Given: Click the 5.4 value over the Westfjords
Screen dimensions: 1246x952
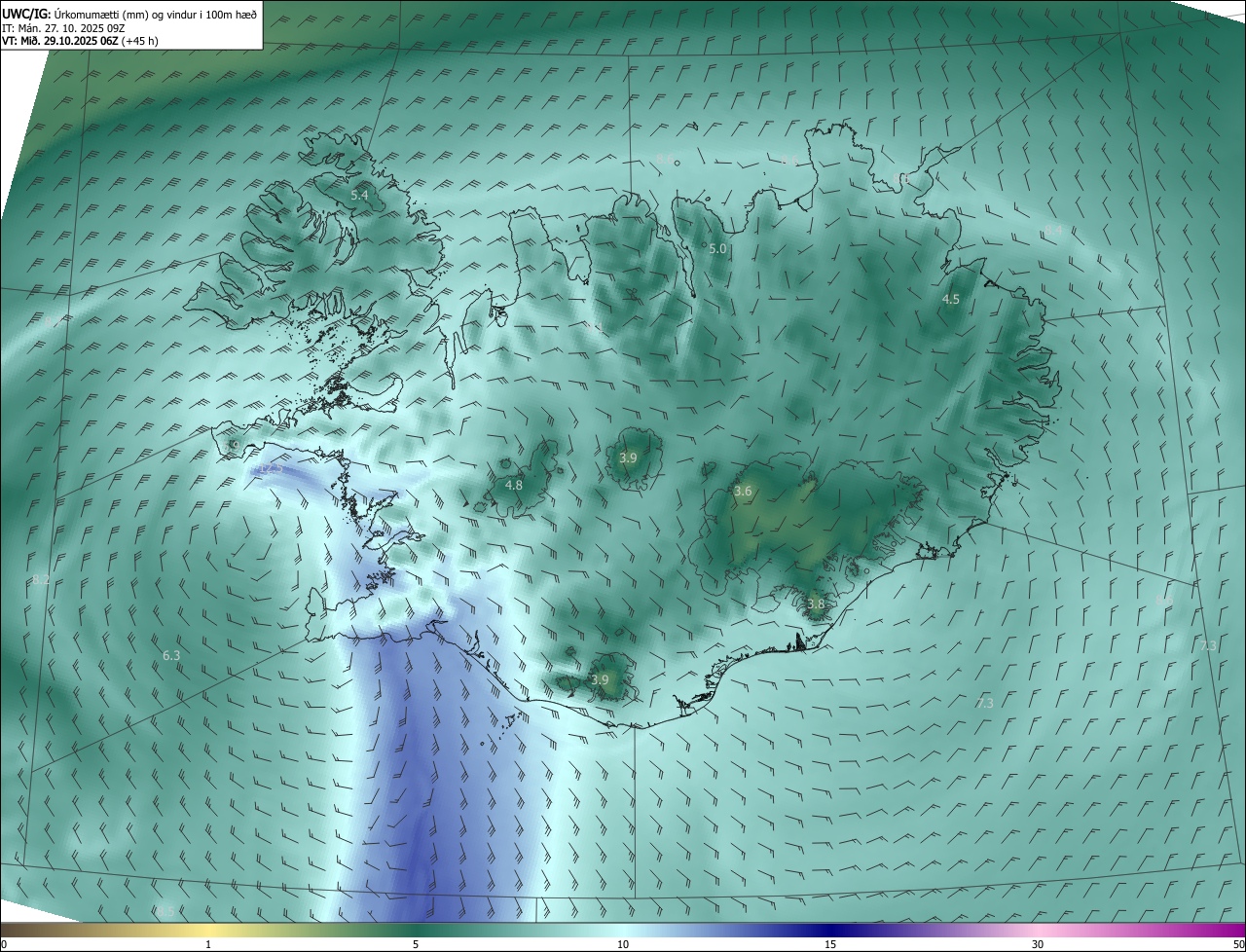Looking at the screenshot, I should [359, 196].
